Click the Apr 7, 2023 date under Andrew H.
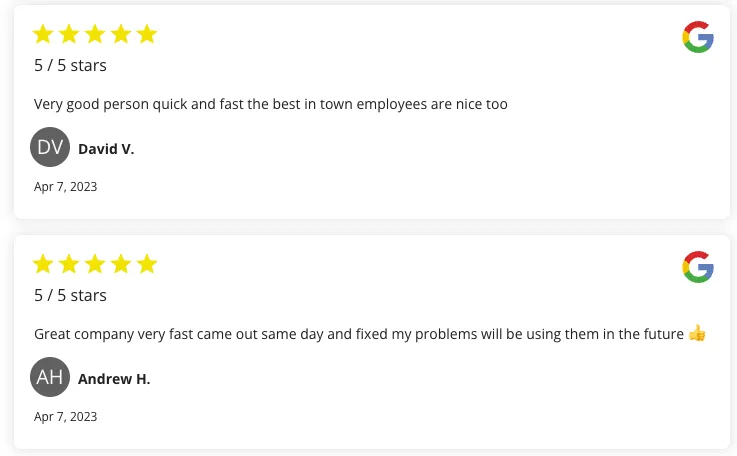Viewport: 737px width, 456px height. point(65,416)
